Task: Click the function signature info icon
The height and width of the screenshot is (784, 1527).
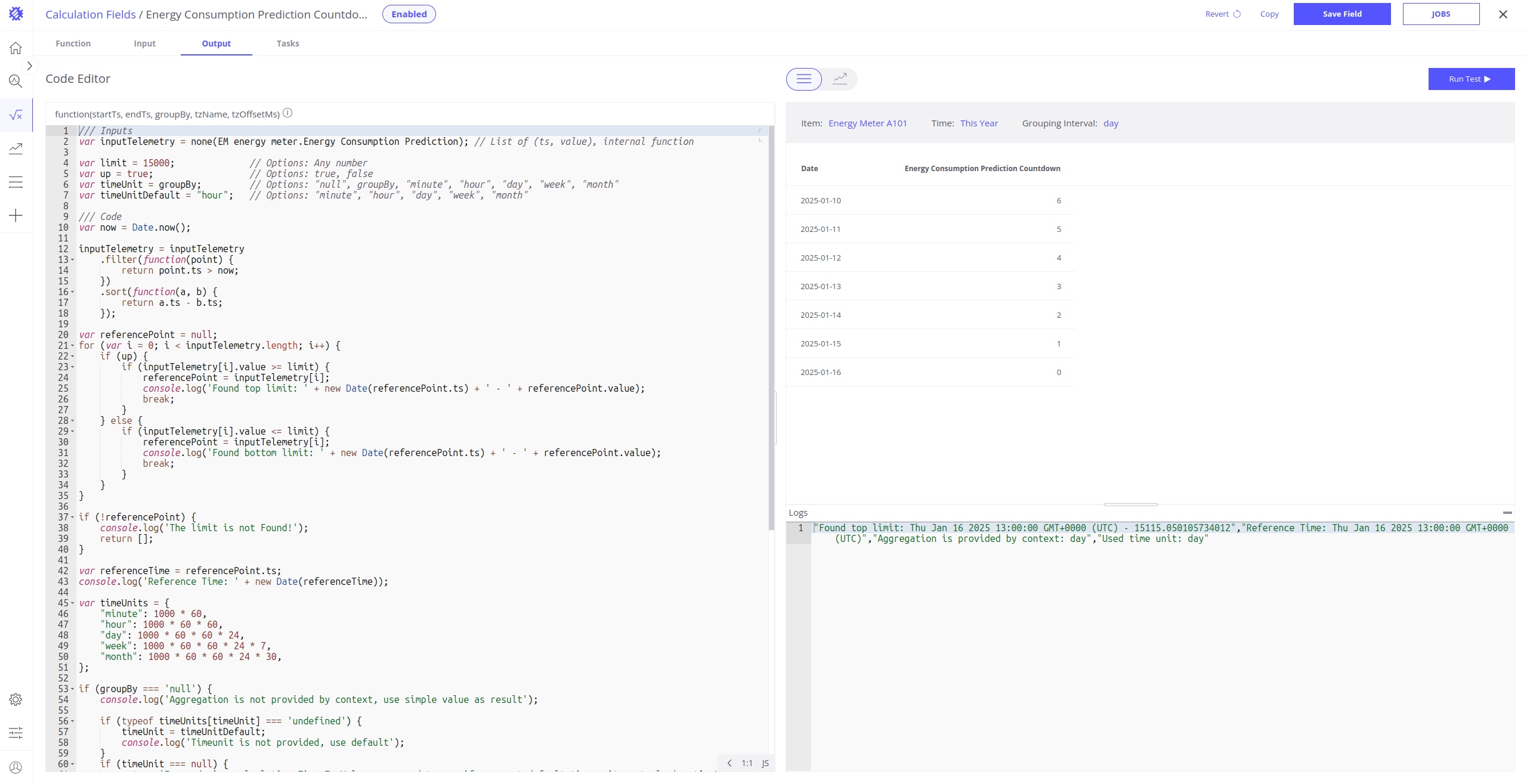Action: point(288,113)
